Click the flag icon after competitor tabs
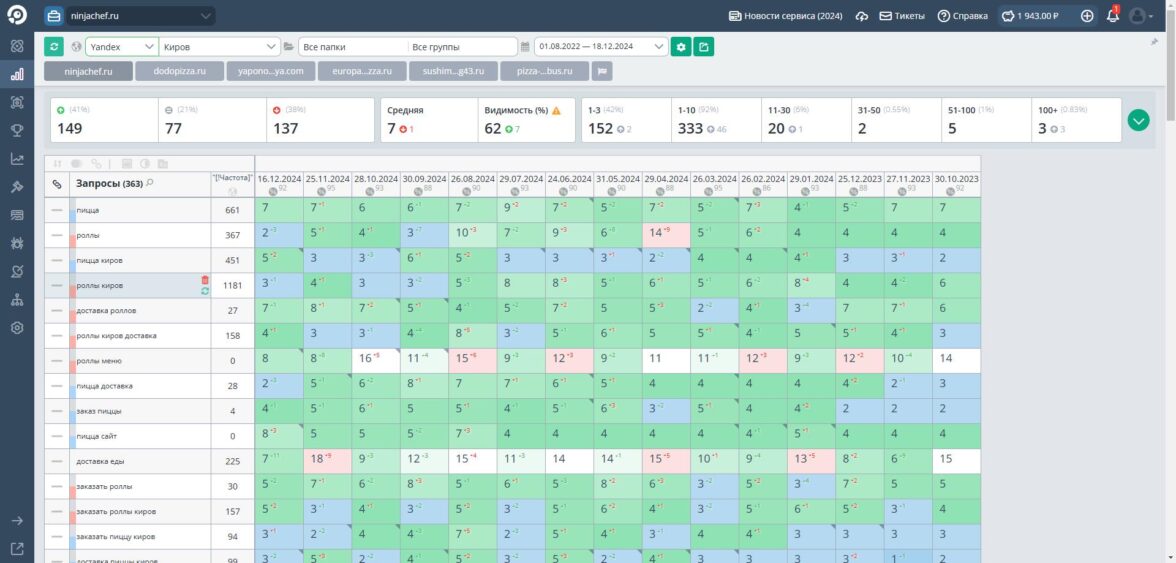 click(x=602, y=71)
